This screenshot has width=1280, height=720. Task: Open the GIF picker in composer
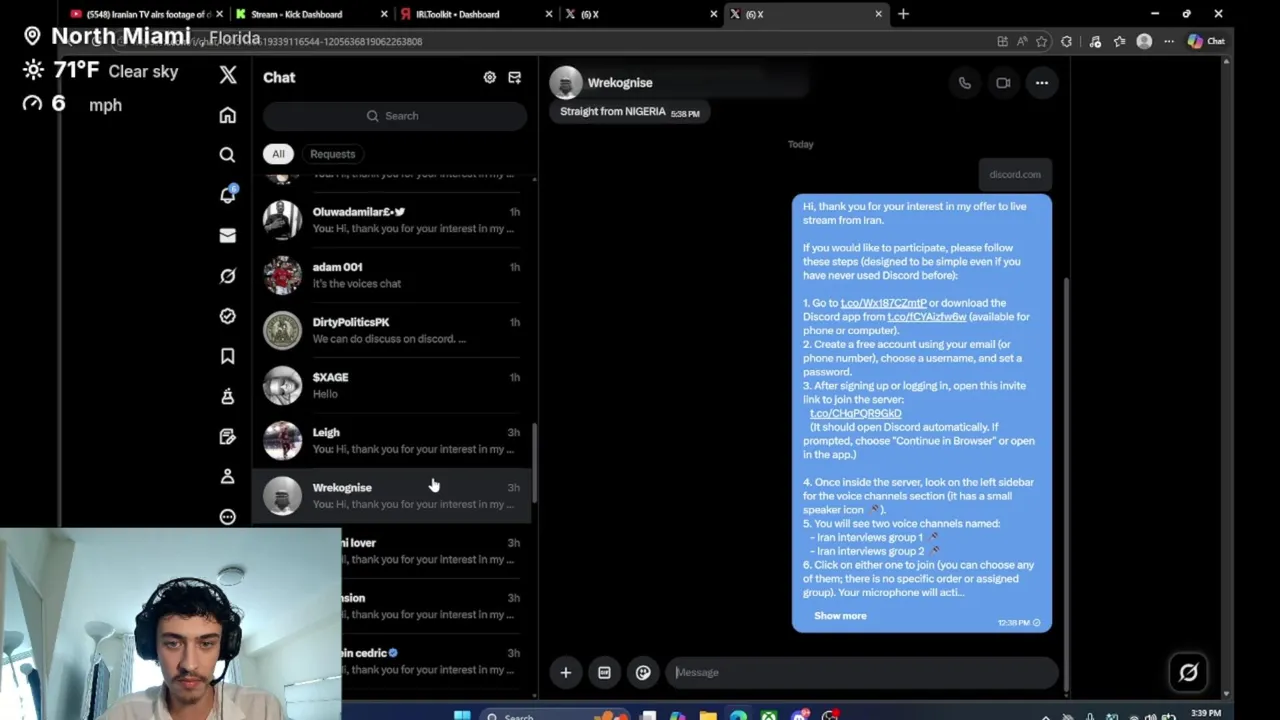[x=604, y=672]
